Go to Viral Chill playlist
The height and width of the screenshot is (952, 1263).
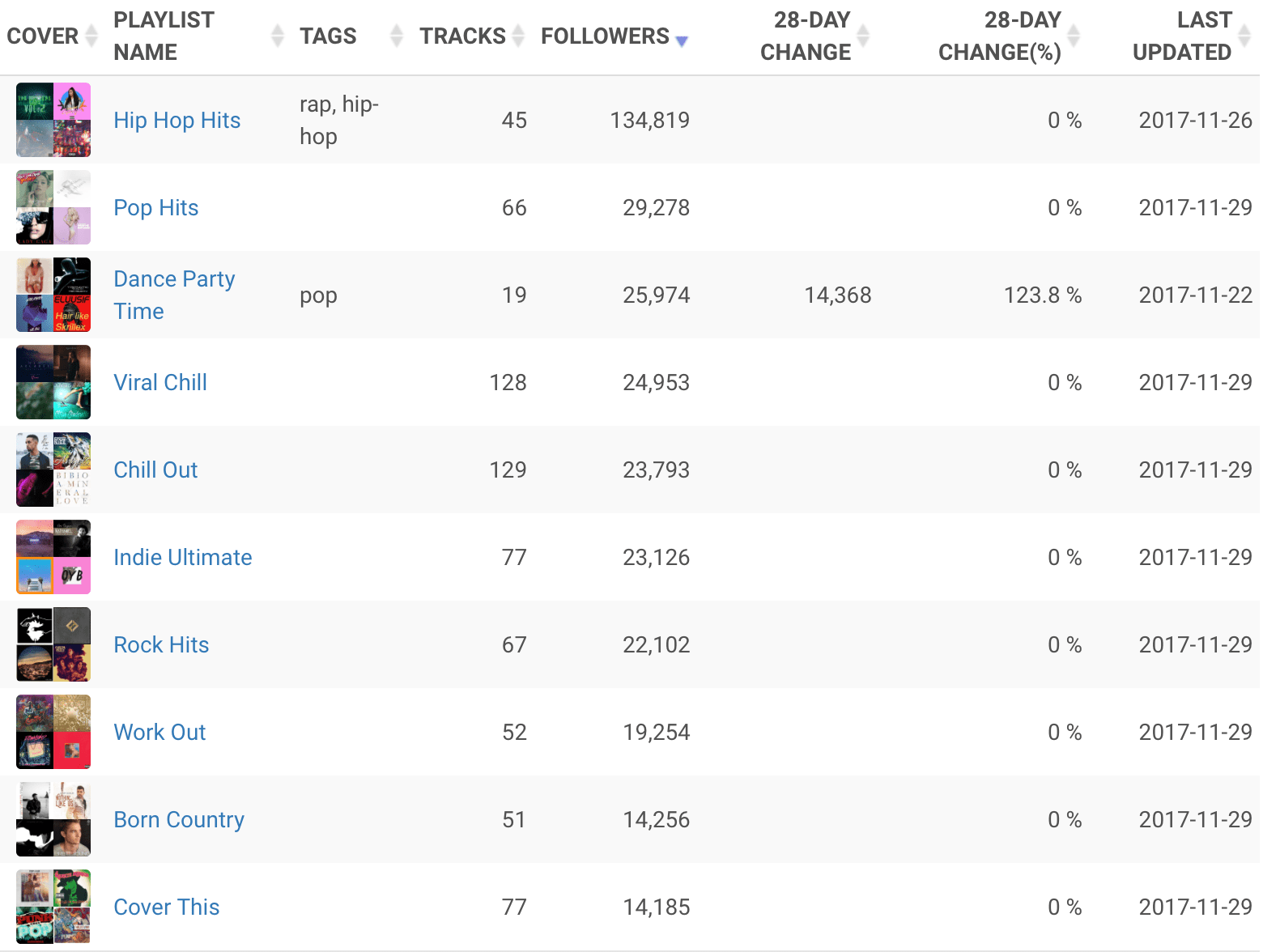160,383
